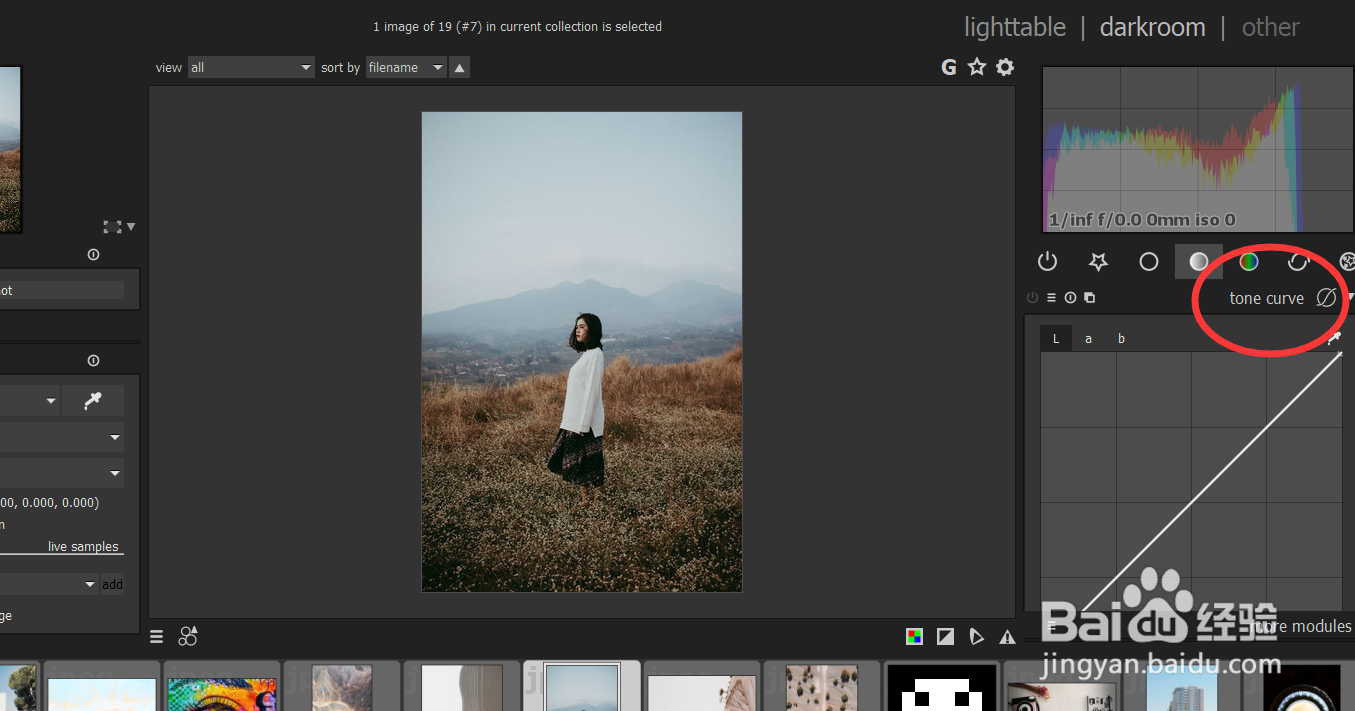Click the main photo of woman in field
The height and width of the screenshot is (711, 1355).
(582, 351)
